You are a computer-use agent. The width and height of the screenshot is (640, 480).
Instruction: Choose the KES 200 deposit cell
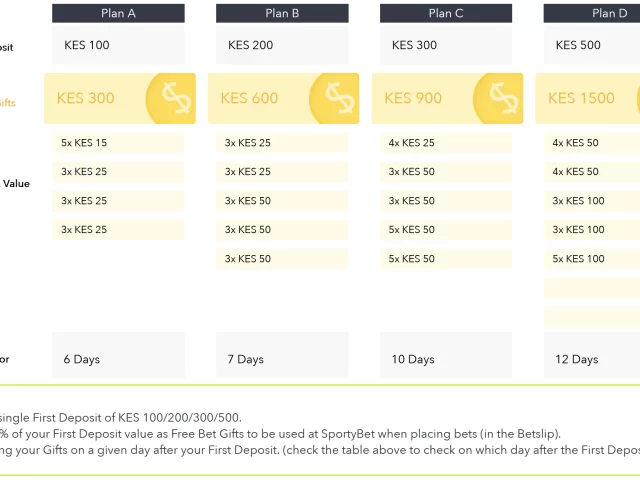(282, 45)
